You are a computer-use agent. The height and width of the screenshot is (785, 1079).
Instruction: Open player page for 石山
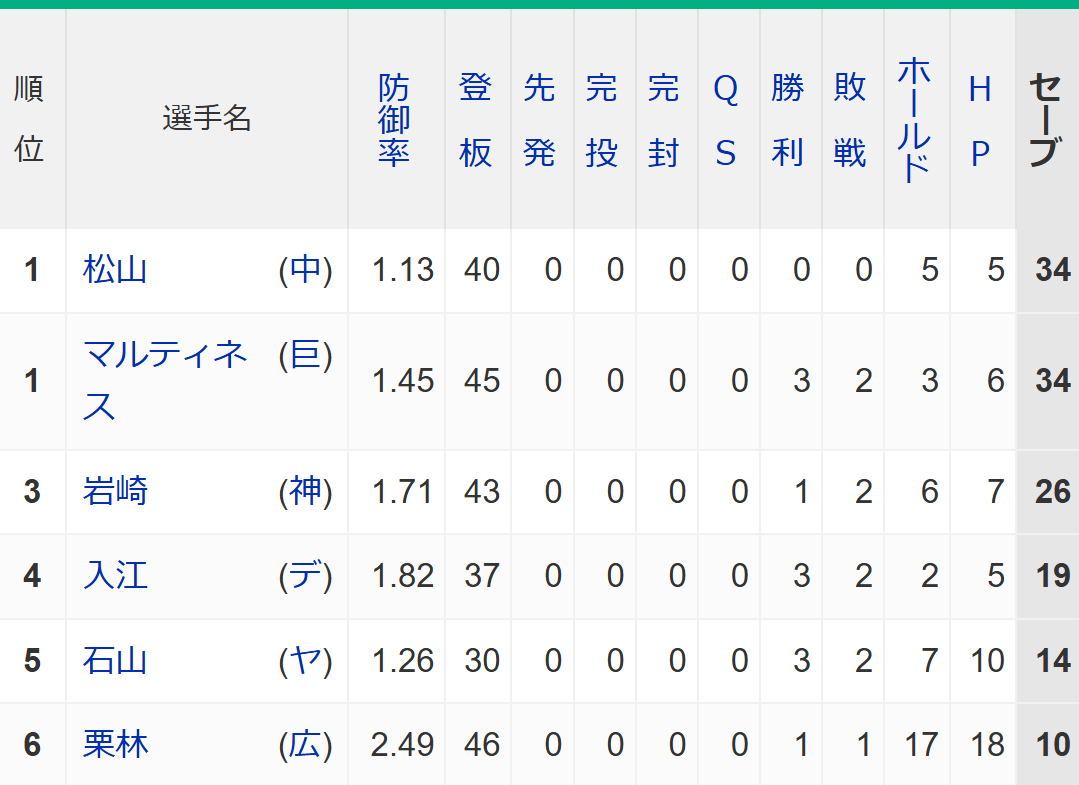coord(115,660)
